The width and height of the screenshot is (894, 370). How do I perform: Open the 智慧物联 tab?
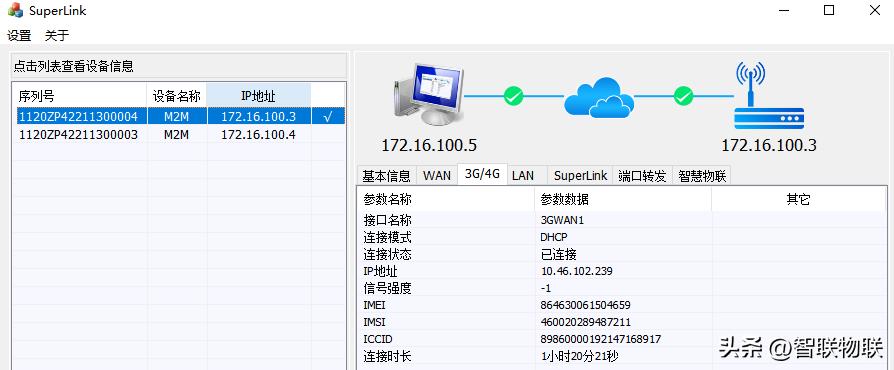tap(702, 176)
